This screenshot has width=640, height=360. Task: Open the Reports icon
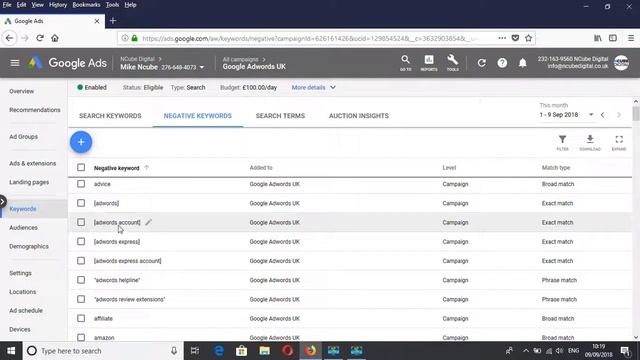pyautogui.click(x=429, y=63)
